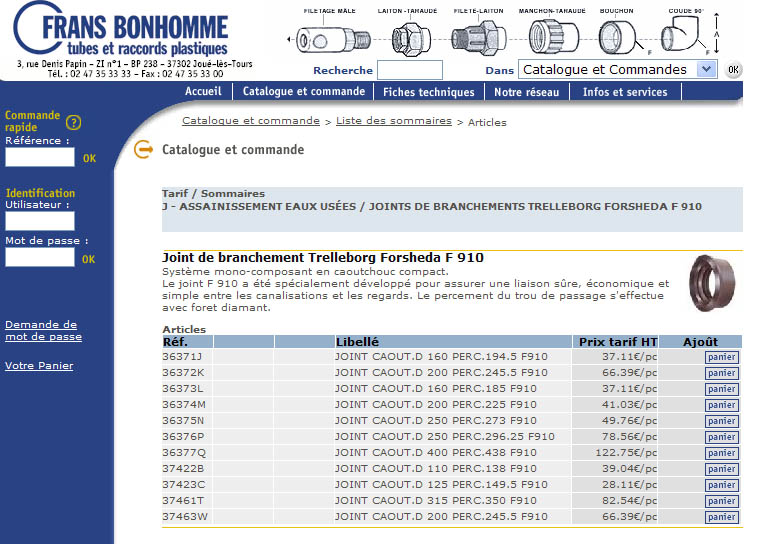Screen dimensions: 761x544
Task: Add article 37423C to panier
Action: pyautogui.click(x=722, y=485)
